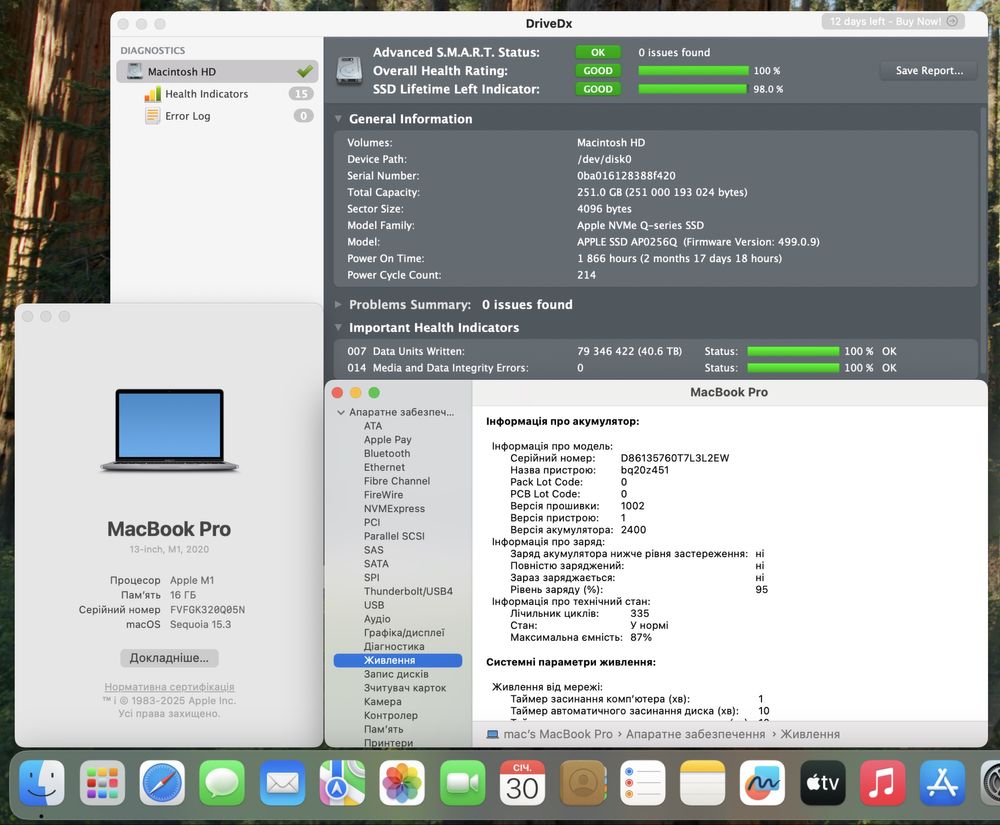Select Bluetooth hardware item
1000x825 pixels.
[387, 453]
